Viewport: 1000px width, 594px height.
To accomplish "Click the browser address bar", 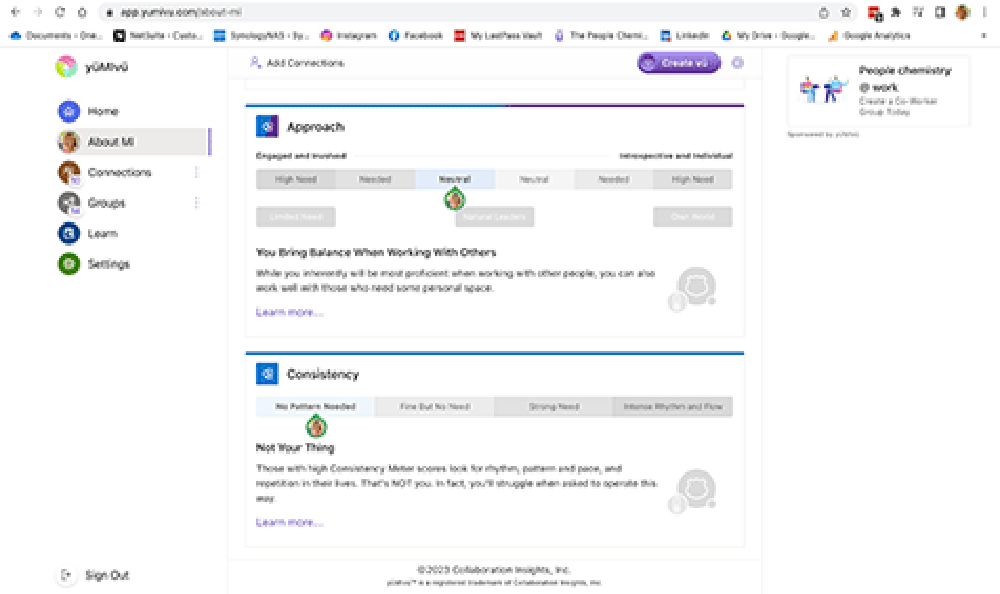I will click(x=400, y=14).
